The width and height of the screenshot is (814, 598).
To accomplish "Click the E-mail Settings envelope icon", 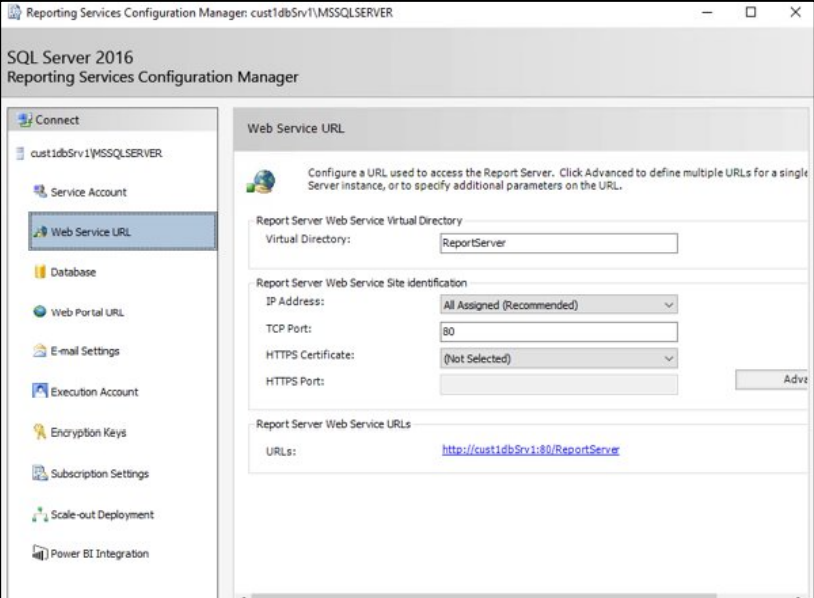I will (40, 351).
